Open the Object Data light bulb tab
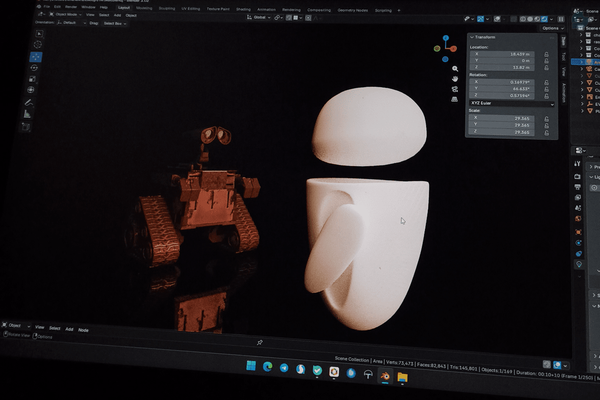Screen dimensions: 600x400 579,264
